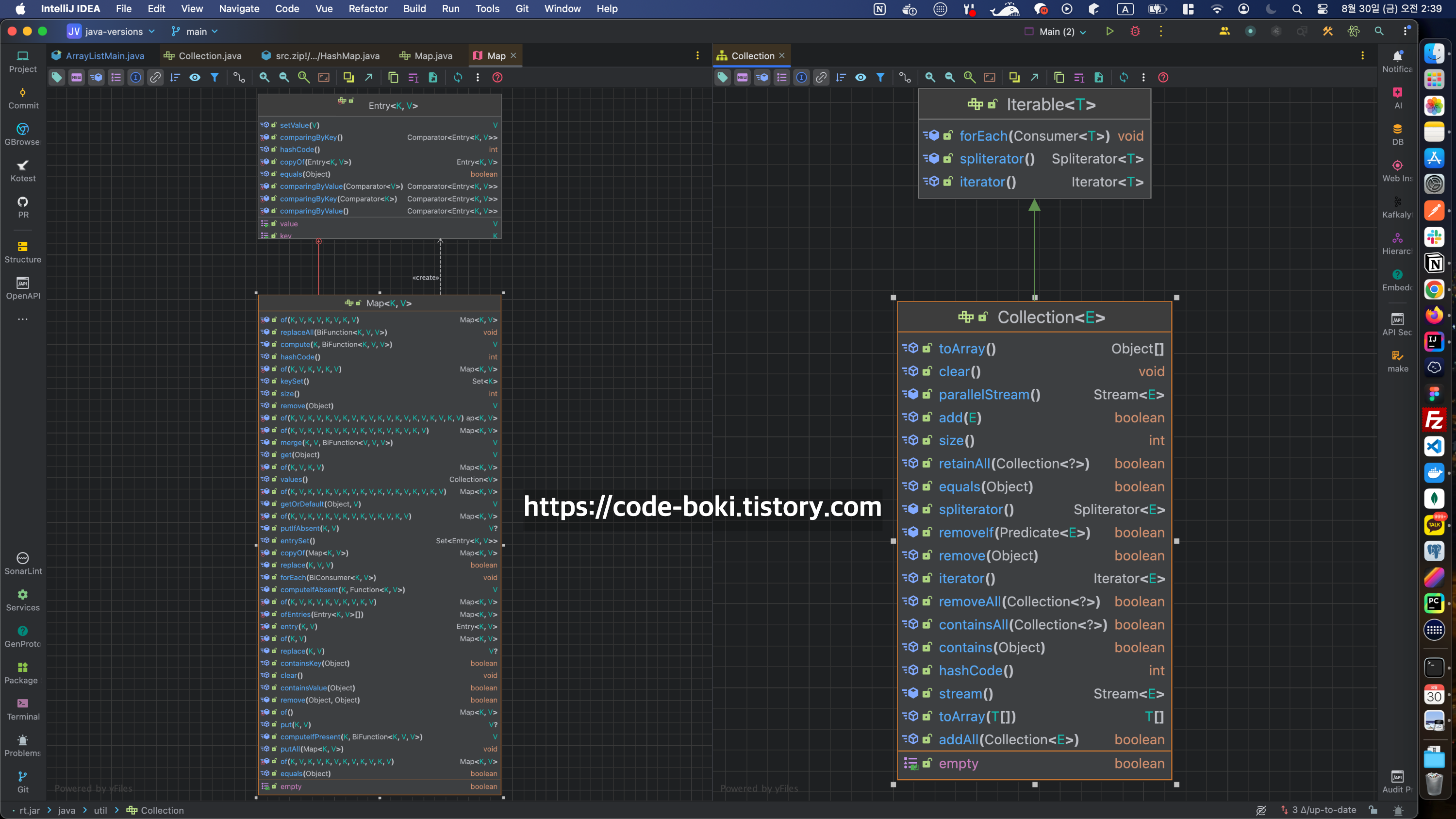Click util in the bottom breadcrumb path
The width and height of the screenshot is (1456, 819).
click(100, 810)
